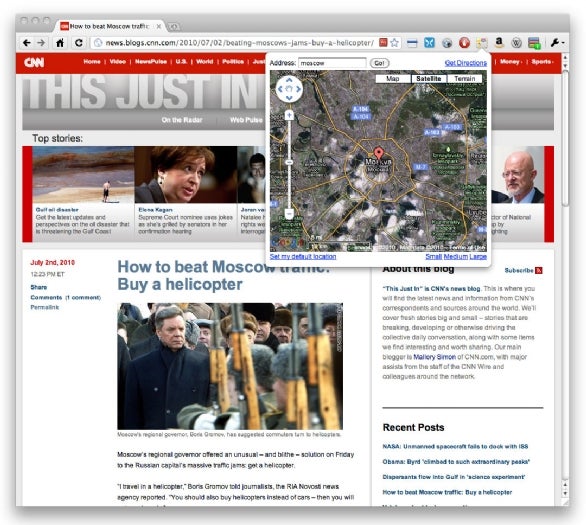586x525 pixels.
Task: Switch map to Terrain view
Action: tap(465, 78)
